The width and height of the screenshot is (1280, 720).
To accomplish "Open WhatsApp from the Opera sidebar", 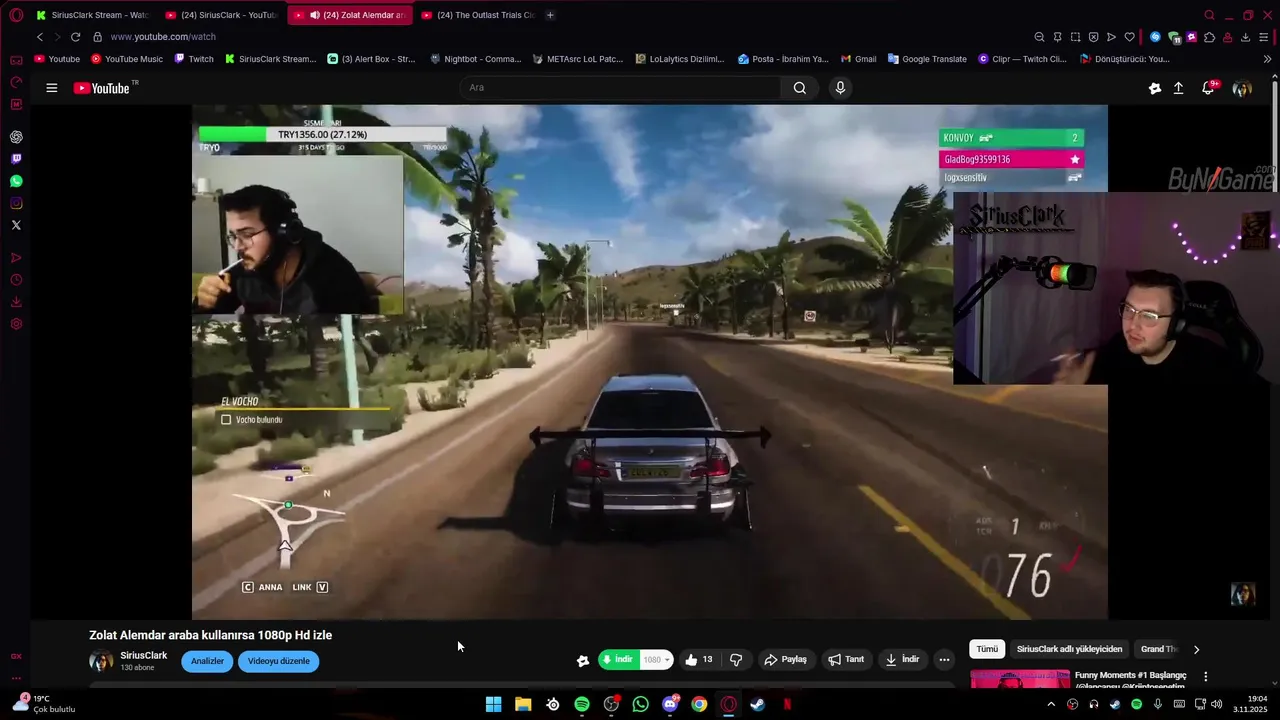I will [16, 181].
